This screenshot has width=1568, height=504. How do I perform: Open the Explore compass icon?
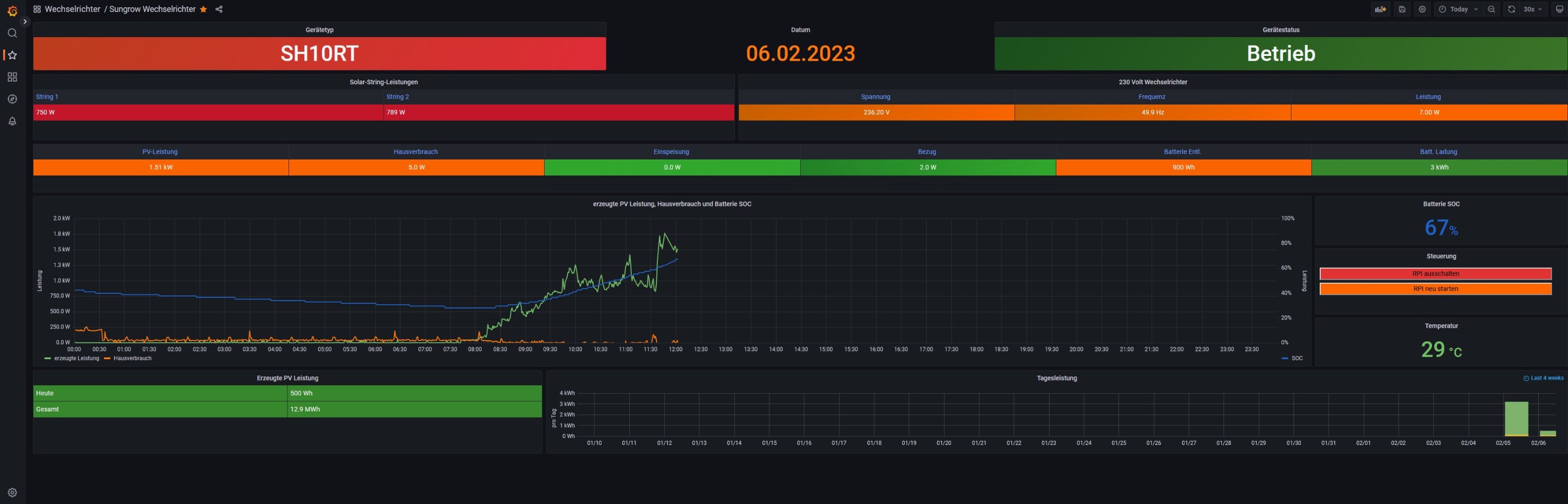pos(12,99)
